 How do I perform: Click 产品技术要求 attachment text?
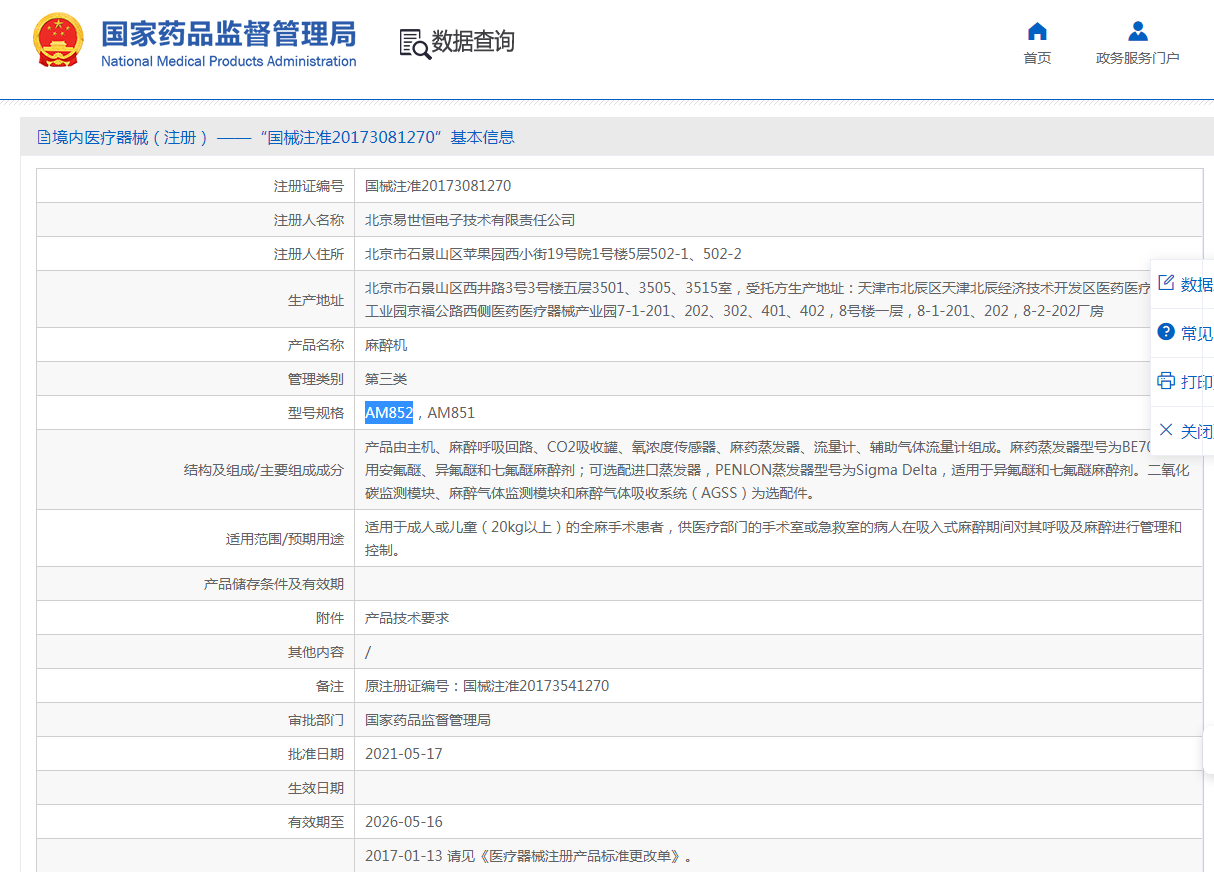coord(407,618)
